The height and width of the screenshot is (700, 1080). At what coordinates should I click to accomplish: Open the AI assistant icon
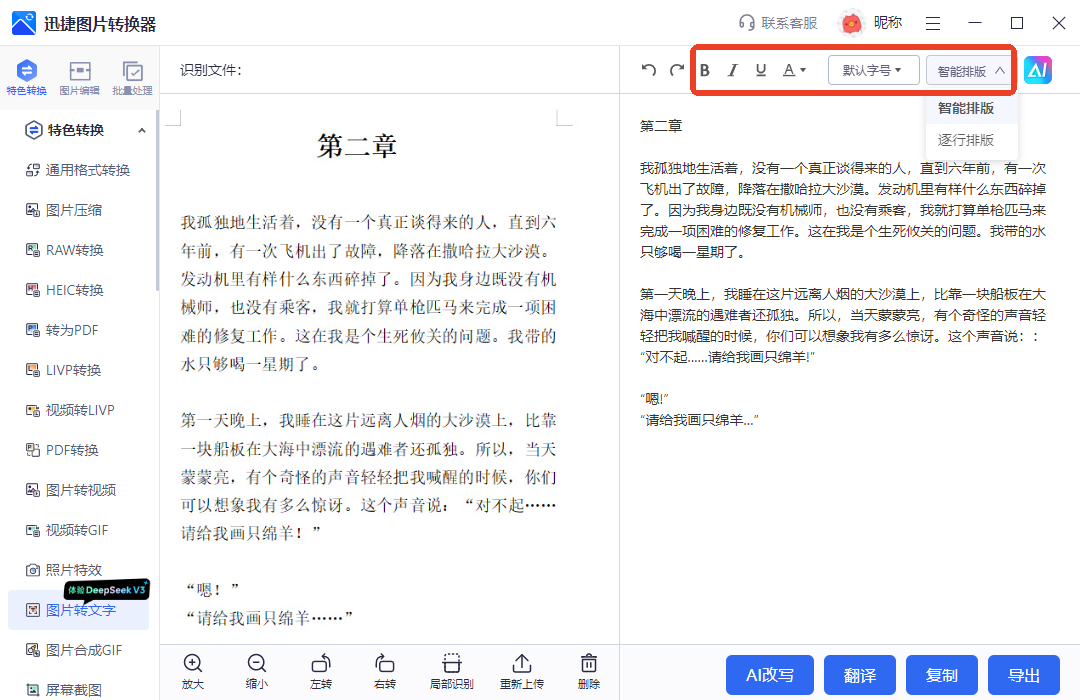pos(1037,70)
